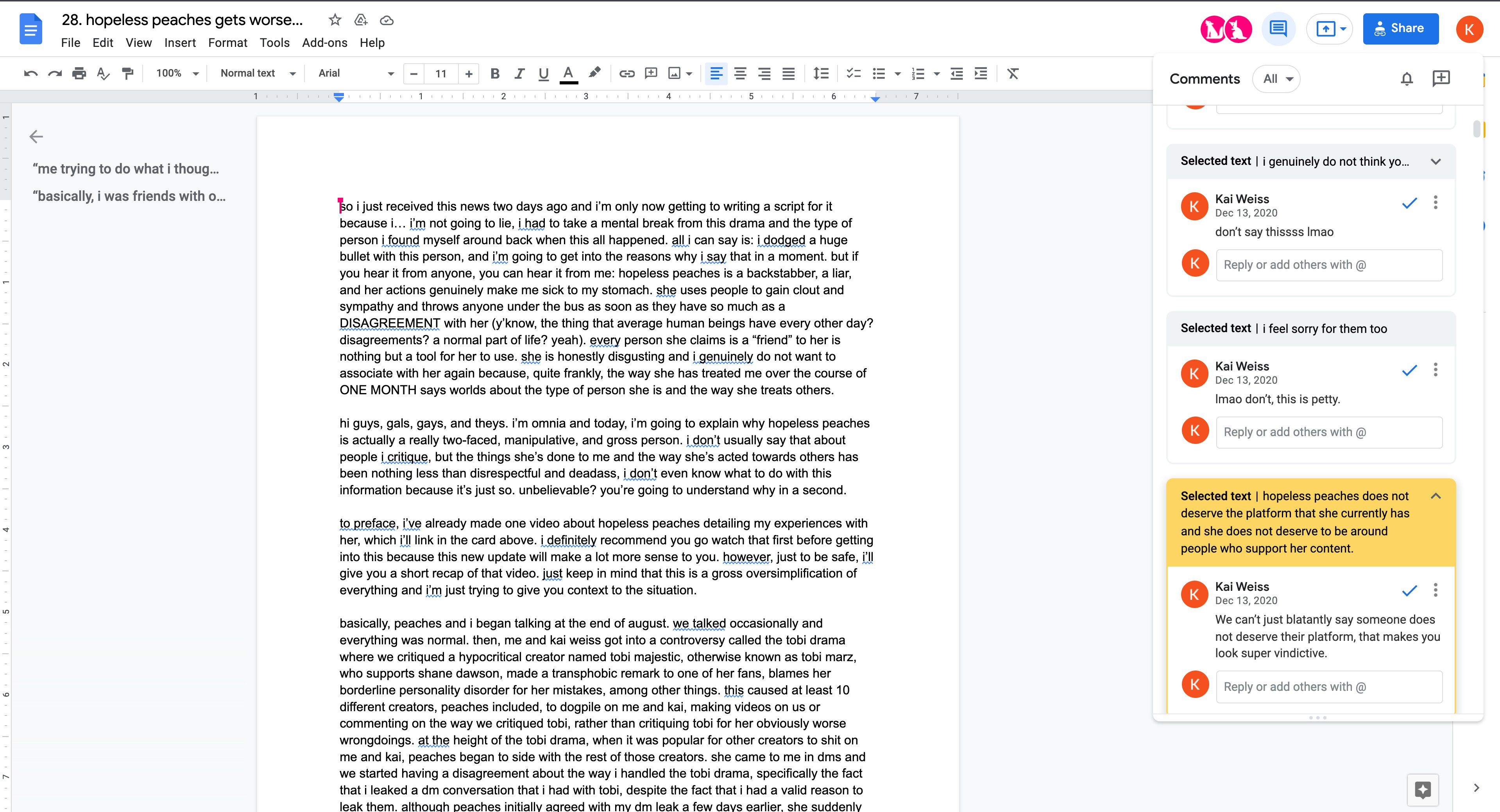Screen dimensions: 1500x812
Task: Print the document using printer icon
Action: coord(79,73)
